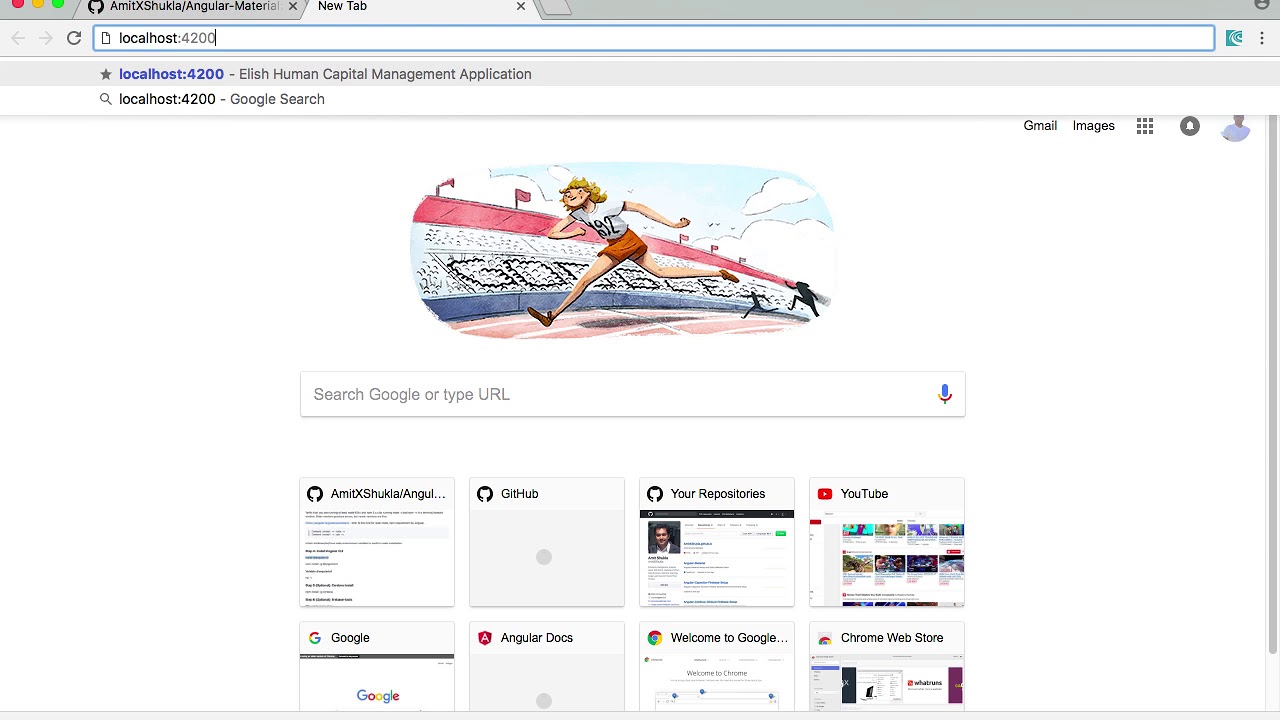This screenshot has height=720, width=1280.
Task: Open the Chrome Web Store shortcut tile
Action: tap(887, 667)
